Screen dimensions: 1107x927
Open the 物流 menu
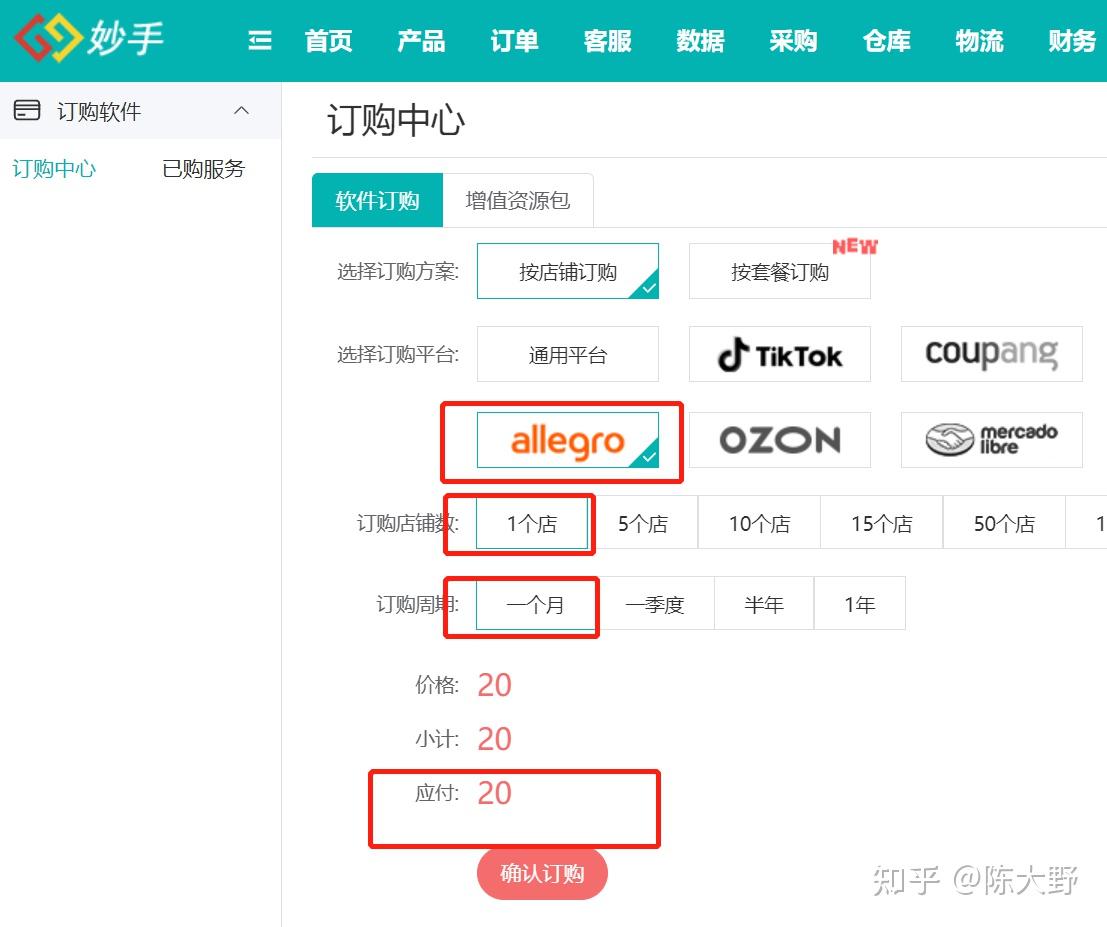(x=979, y=40)
